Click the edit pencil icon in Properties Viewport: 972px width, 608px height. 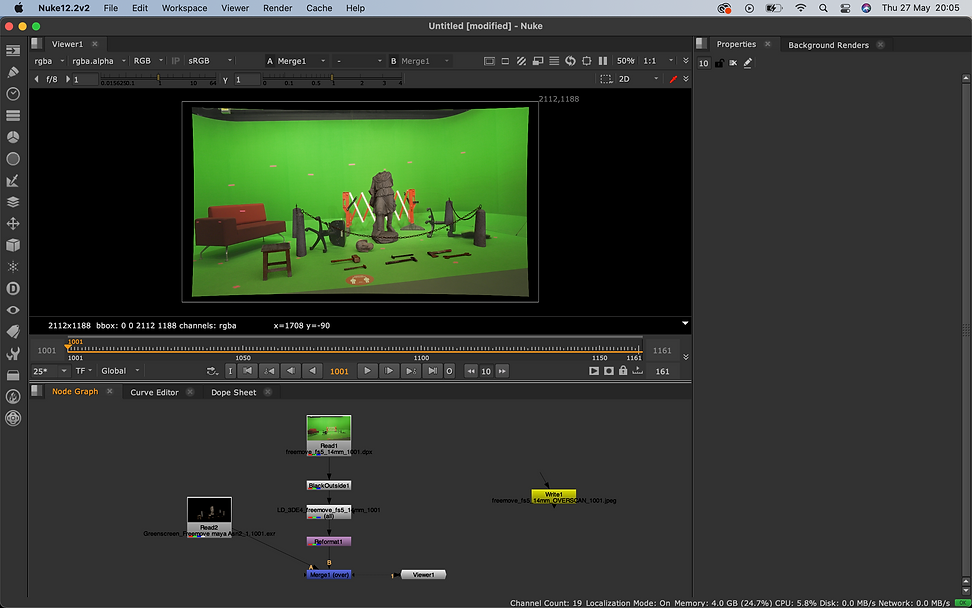748,63
